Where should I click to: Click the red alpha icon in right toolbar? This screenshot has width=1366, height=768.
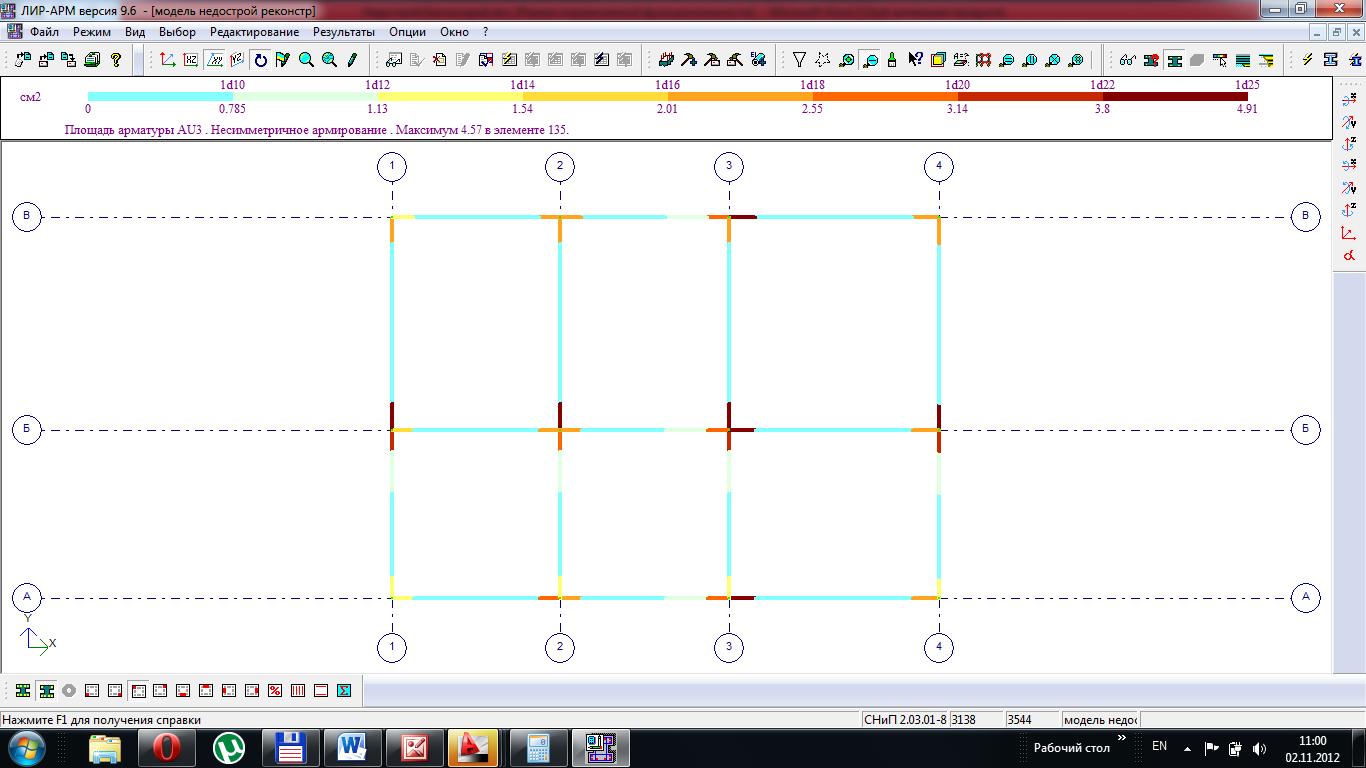[x=1348, y=256]
